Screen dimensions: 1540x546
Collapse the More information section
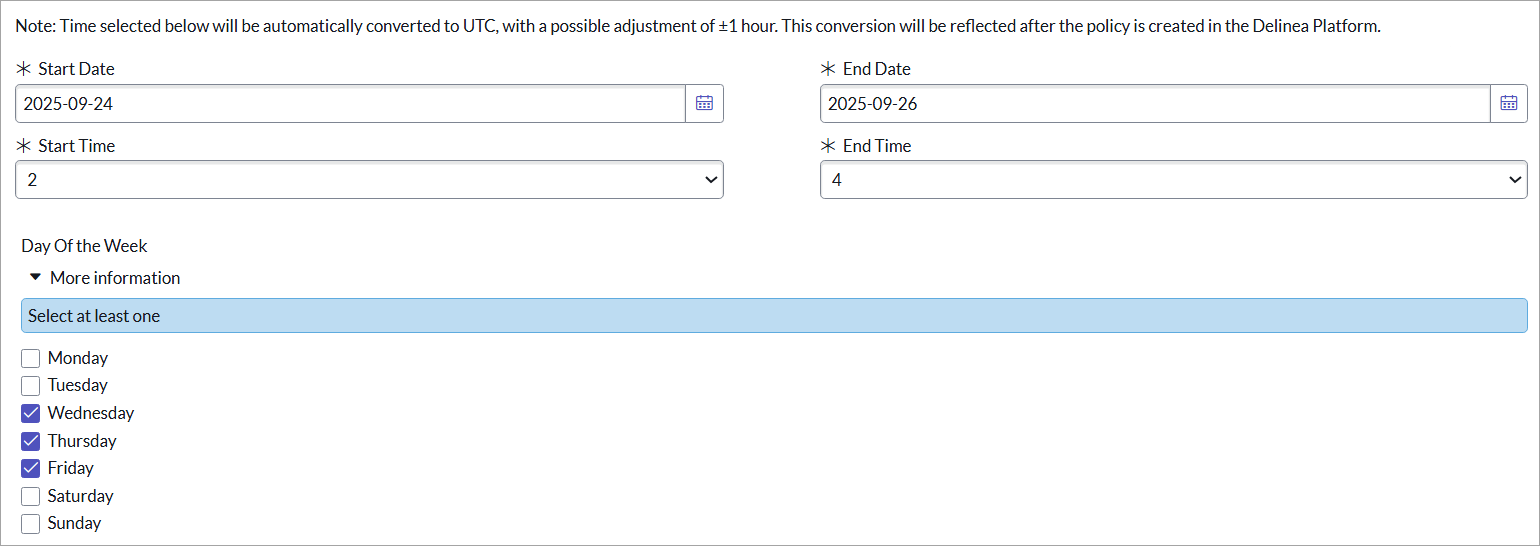[x=114, y=278]
